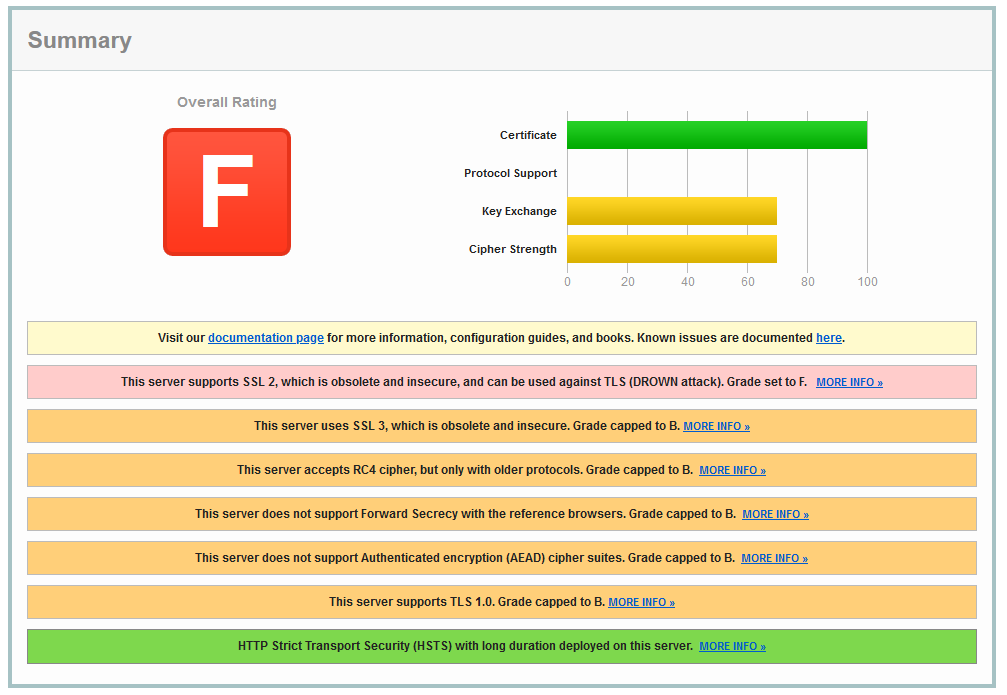Open MORE INFO for TLS 1.0 warning
This screenshot has width=1007, height=695.
click(641, 602)
